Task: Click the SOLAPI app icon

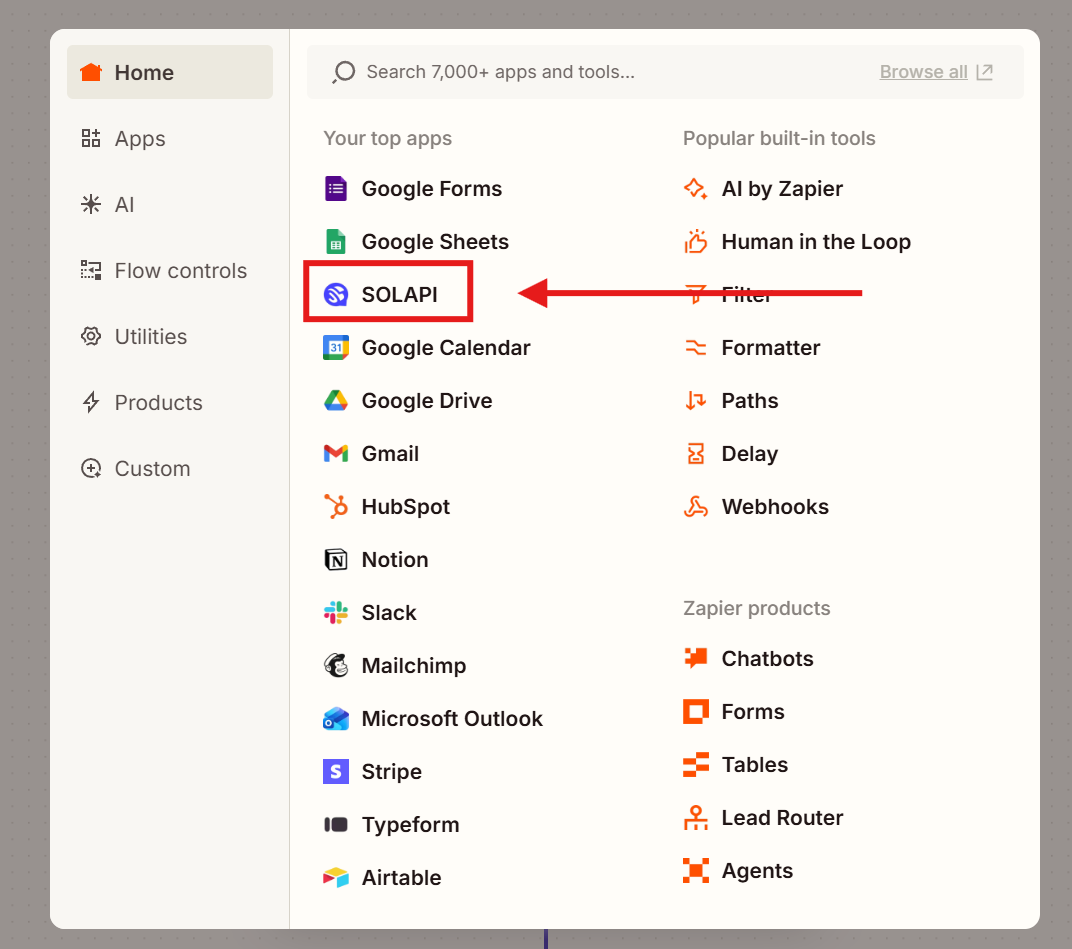Action: (x=336, y=295)
